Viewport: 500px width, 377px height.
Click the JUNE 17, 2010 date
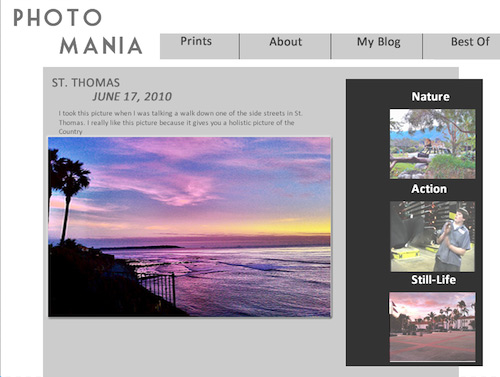(132, 97)
